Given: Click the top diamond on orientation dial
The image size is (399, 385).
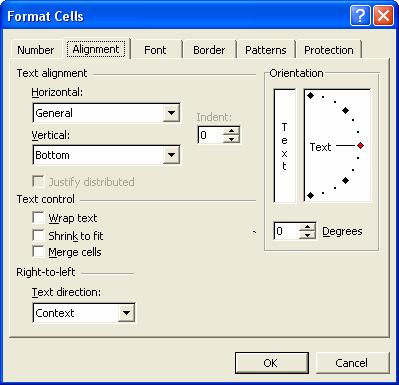Looking at the screenshot, I should 310,96.
